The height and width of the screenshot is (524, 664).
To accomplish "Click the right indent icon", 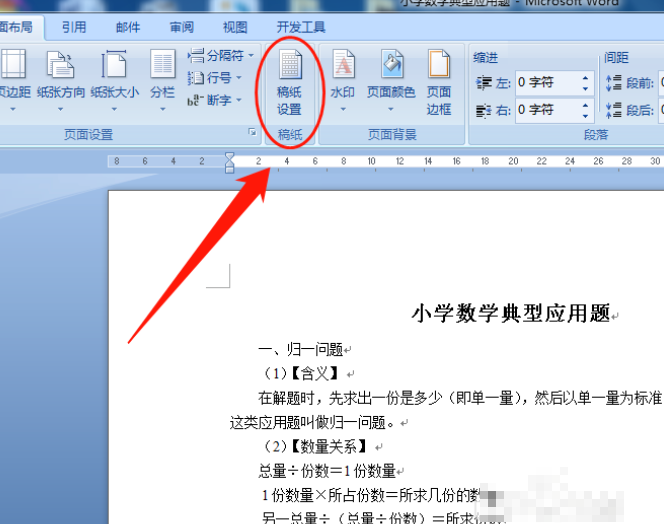I will pyautogui.click(x=484, y=111).
